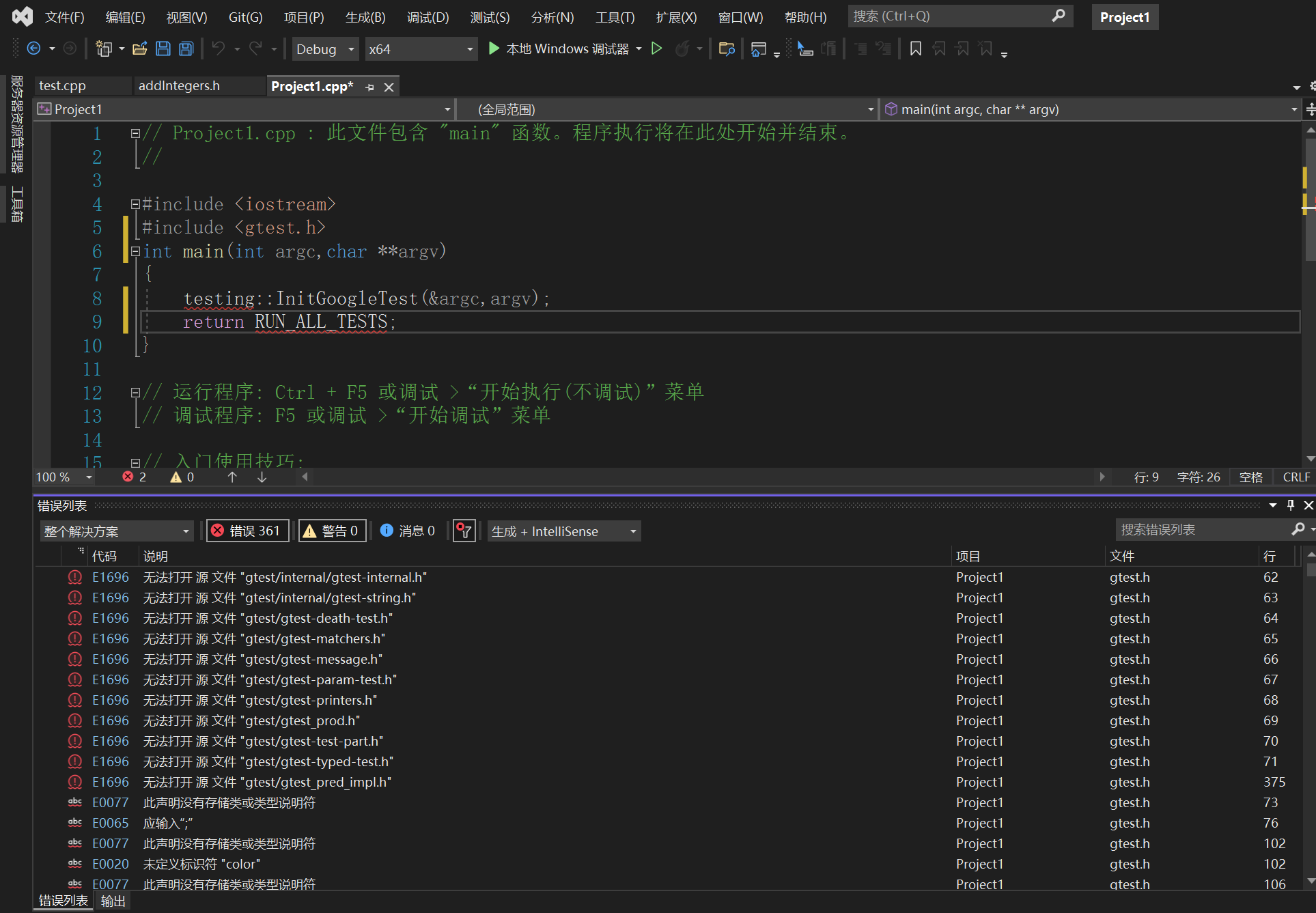Click the comment out selected lines icon
This screenshot has height=913, width=1316.
coord(860,48)
